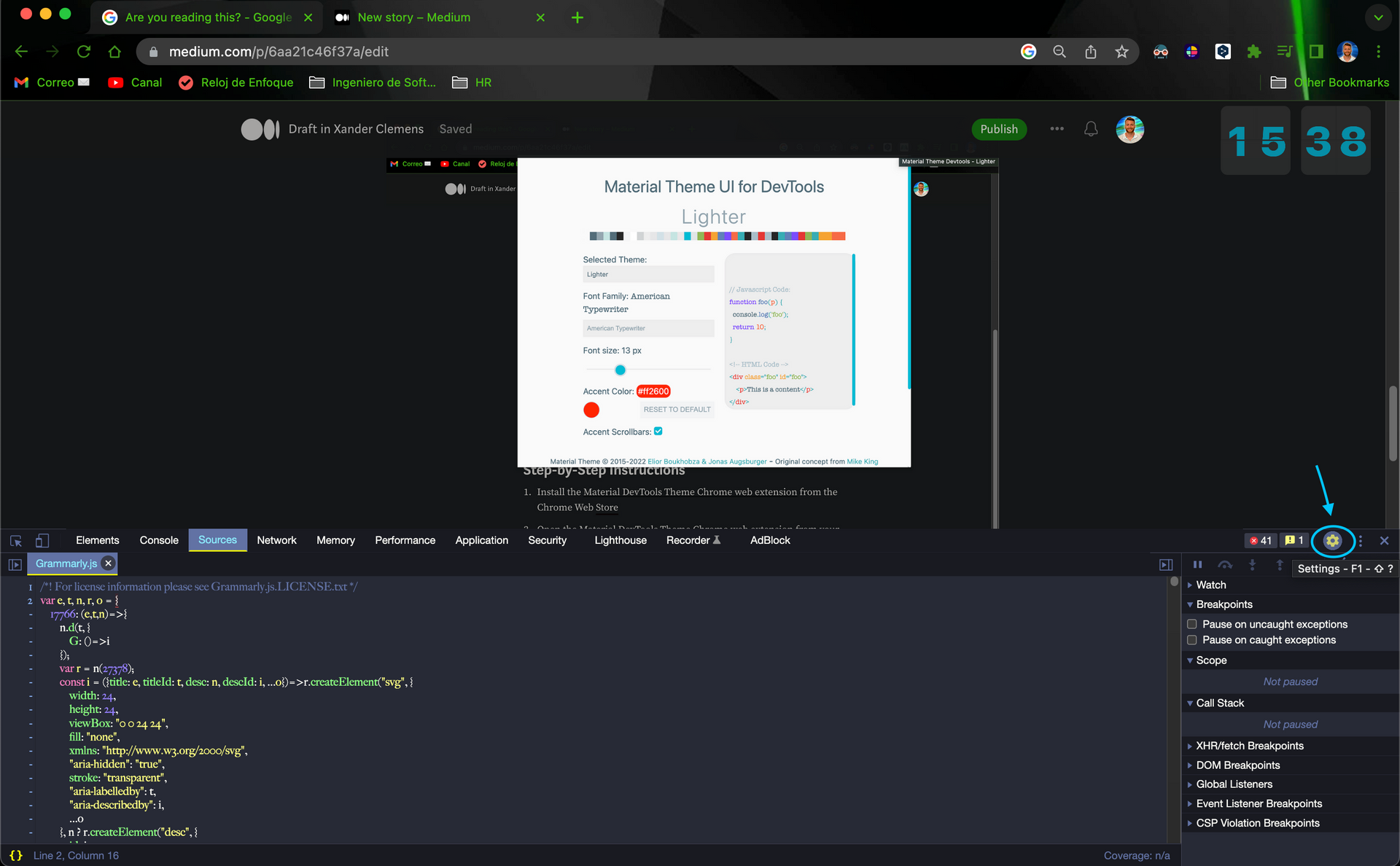The image size is (1400, 866).
Task: Open Medium user avatar menu
Action: click(1129, 129)
